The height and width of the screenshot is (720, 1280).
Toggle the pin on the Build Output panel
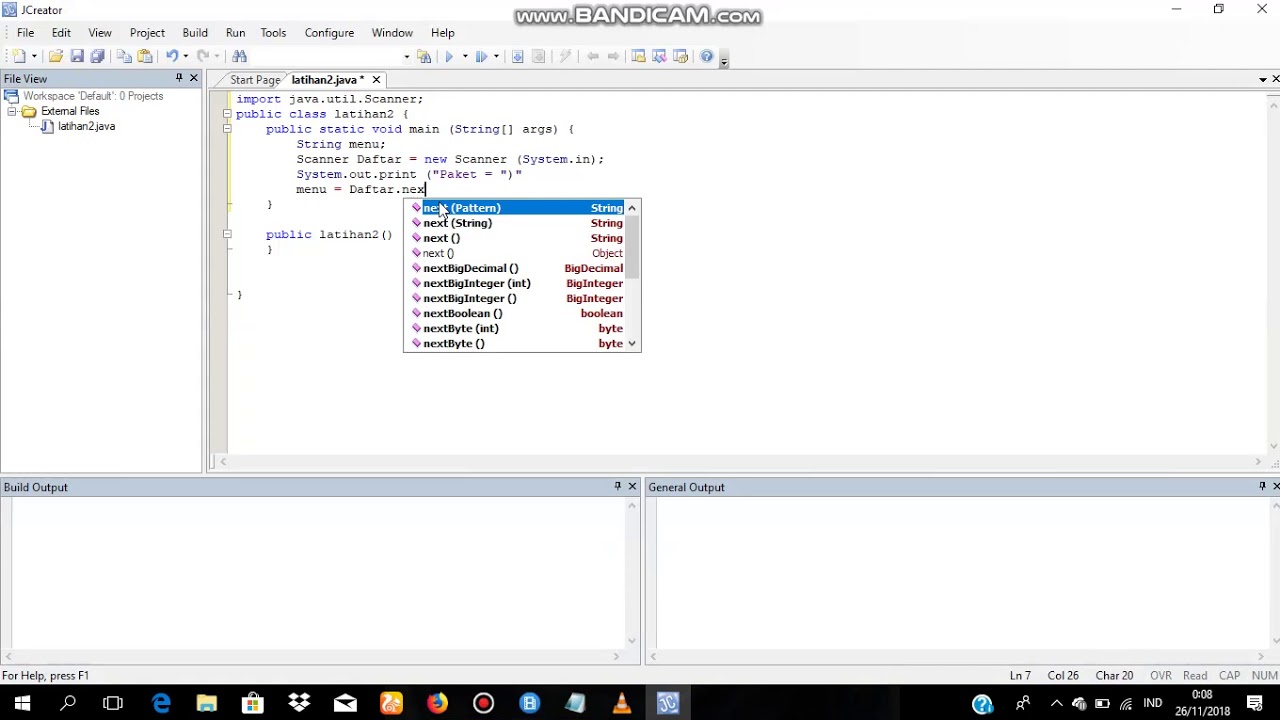point(617,486)
